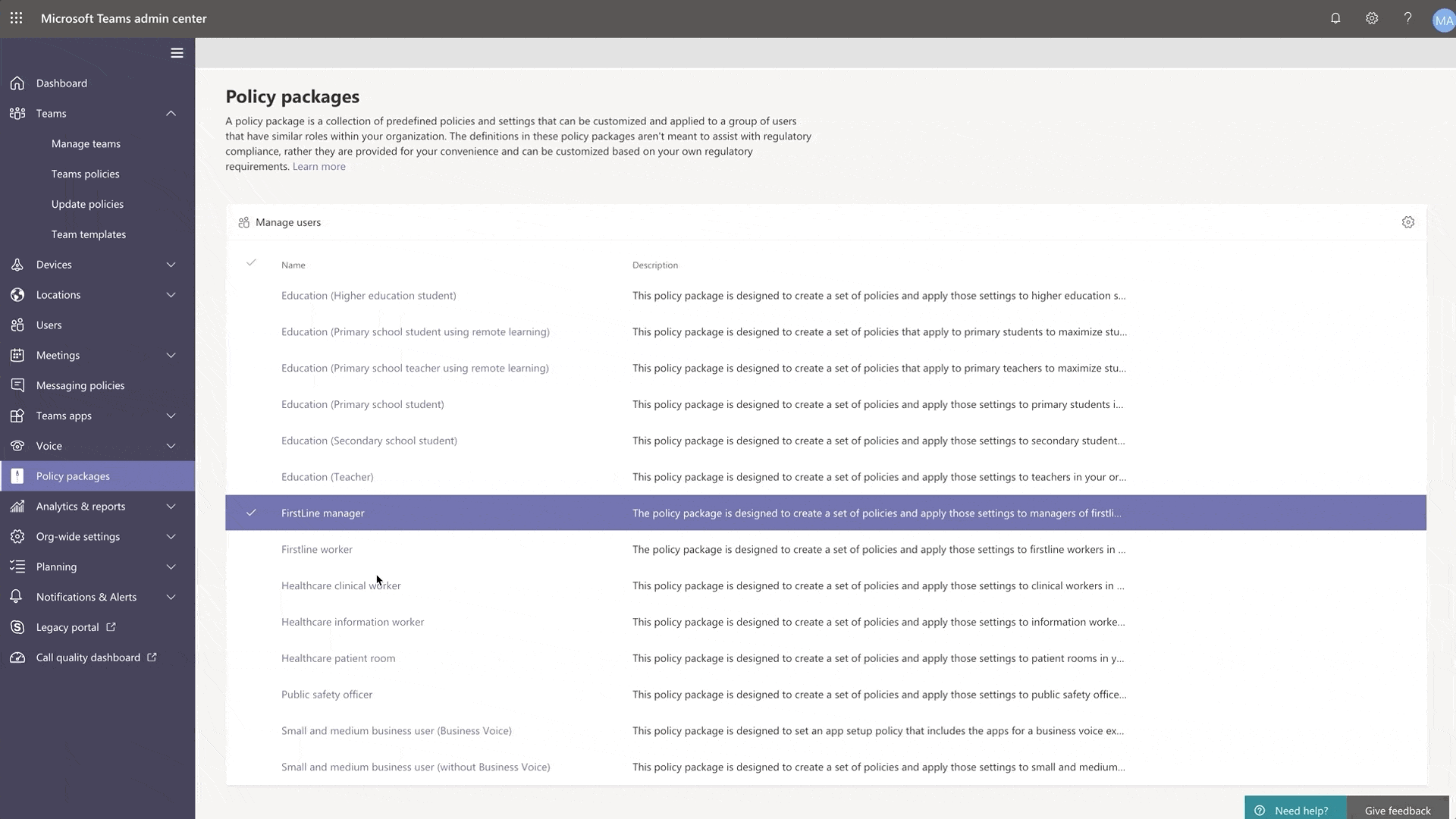Expand the Meetings menu chevron
The width and height of the screenshot is (1456, 819).
[x=171, y=356]
